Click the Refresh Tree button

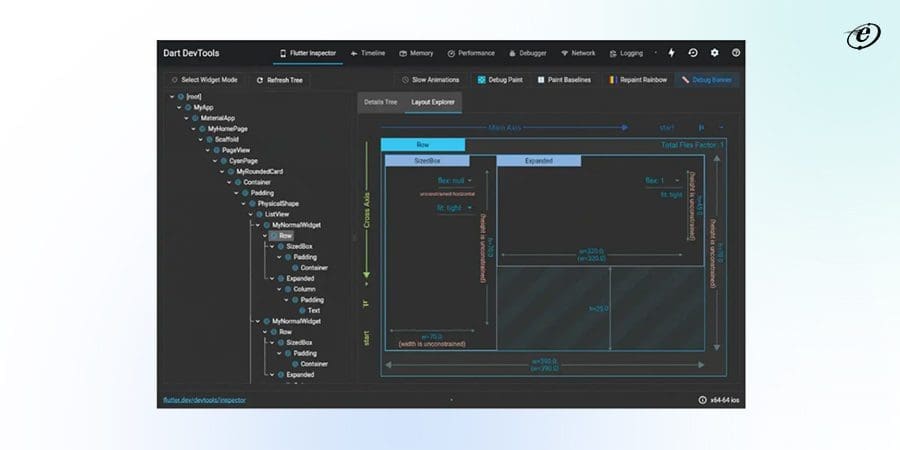(280, 80)
